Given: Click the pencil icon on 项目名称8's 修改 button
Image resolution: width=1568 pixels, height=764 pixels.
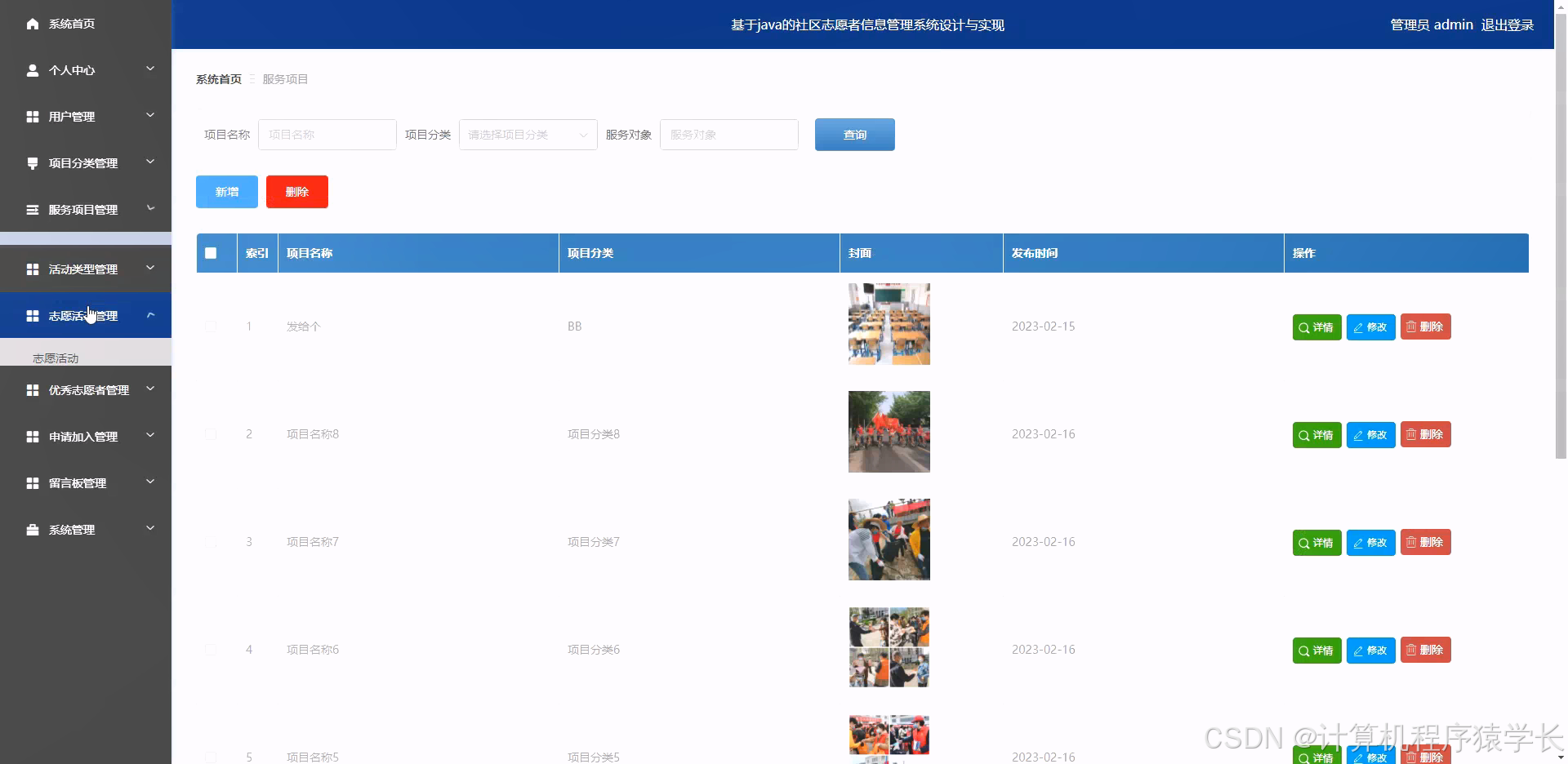Looking at the screenshot, I should click(x=1357, y=435).
